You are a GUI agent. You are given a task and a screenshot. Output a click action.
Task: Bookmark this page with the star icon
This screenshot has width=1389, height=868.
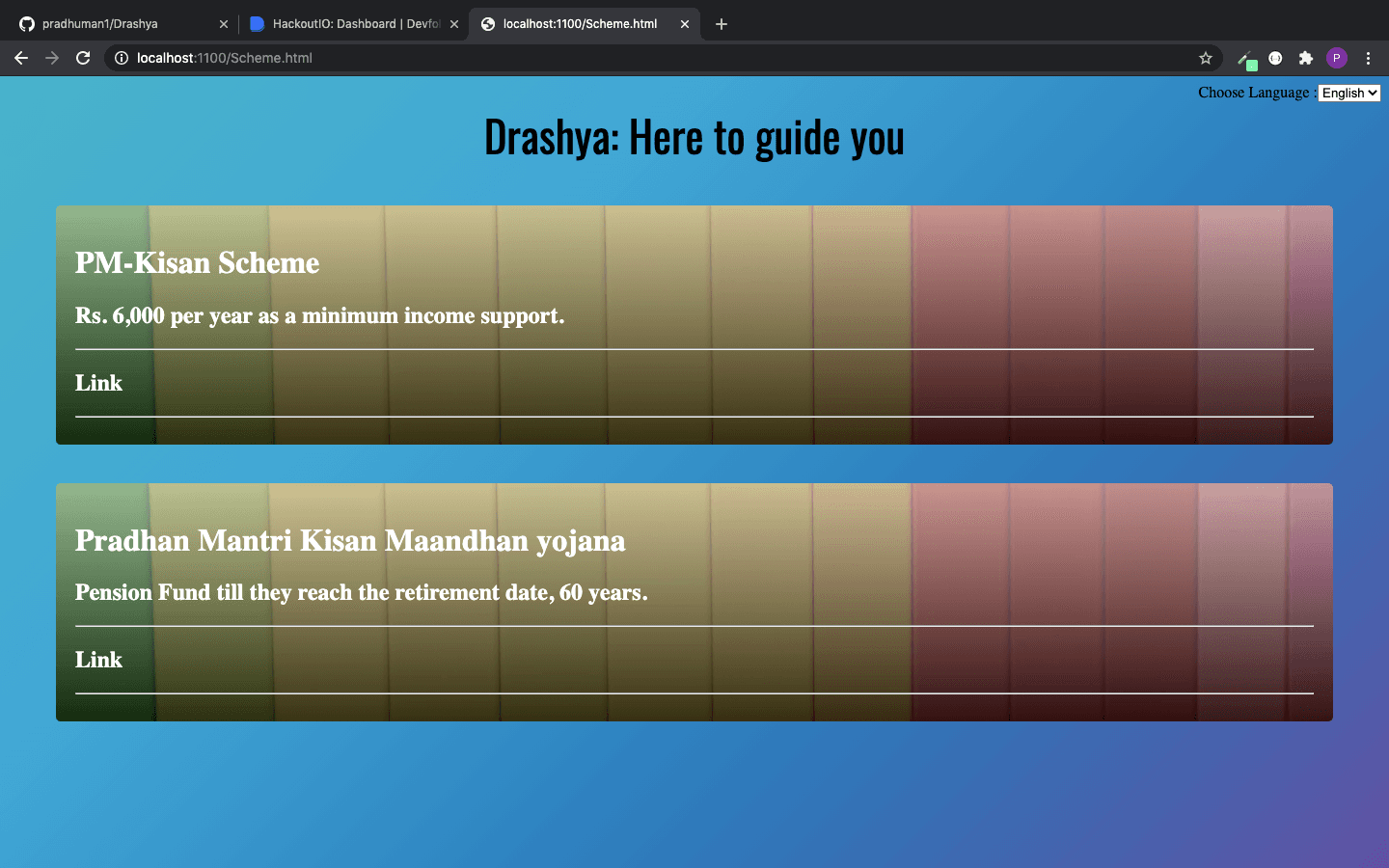pos(1205,58)
